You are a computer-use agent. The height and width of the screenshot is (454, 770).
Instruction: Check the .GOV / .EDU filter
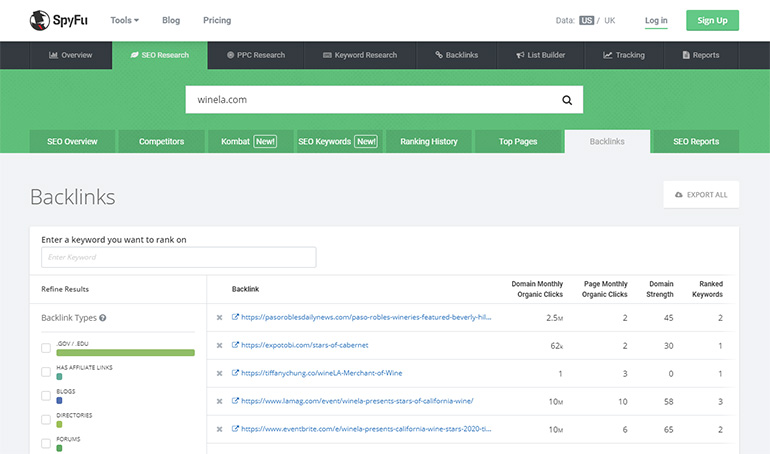(x=46, y=348)
